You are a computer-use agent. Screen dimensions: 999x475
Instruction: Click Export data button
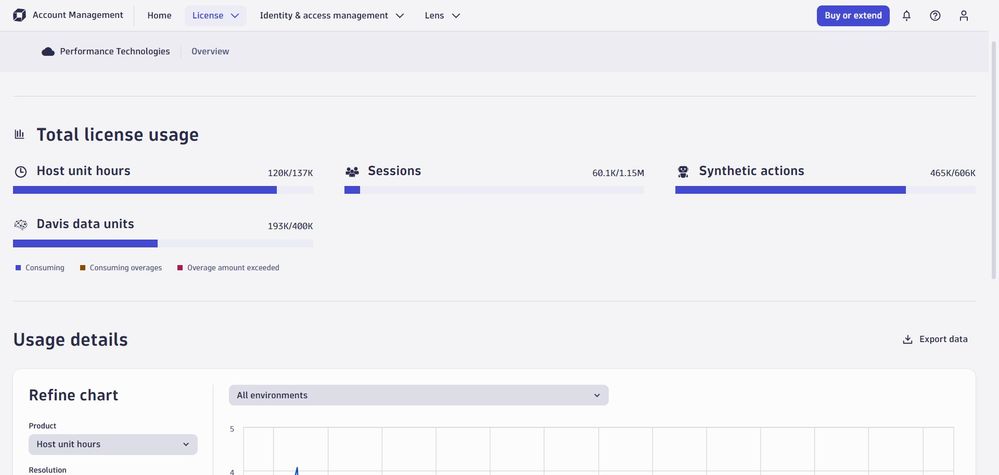[x=935, y=339]
